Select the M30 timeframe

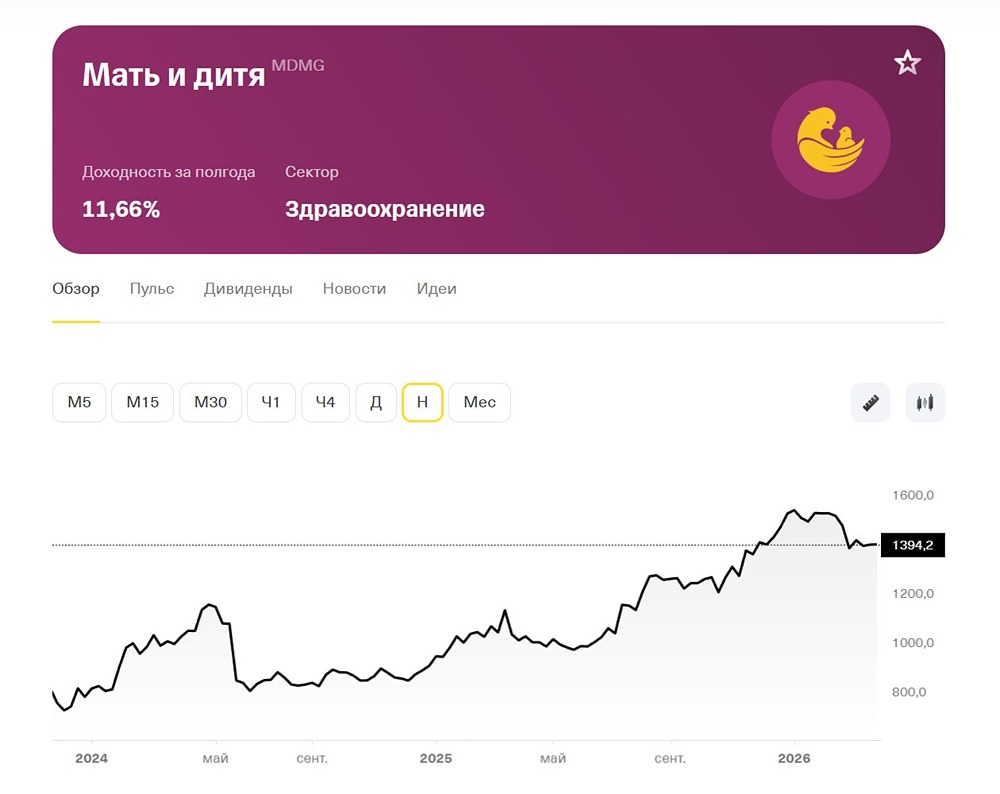210,402
